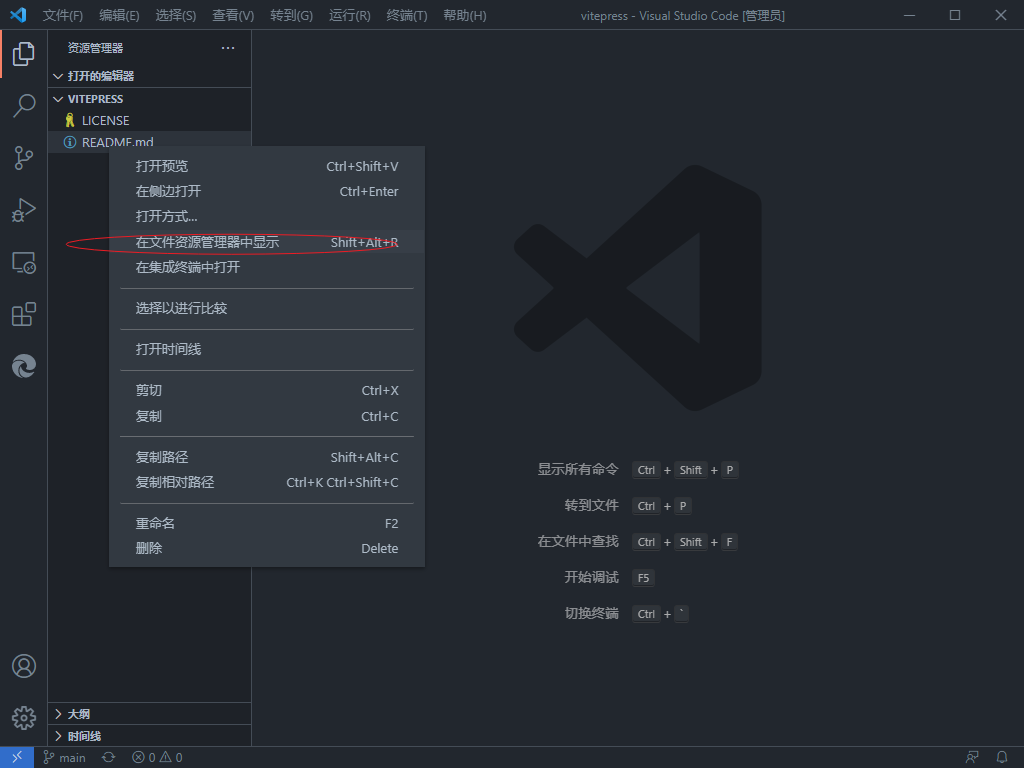Open the Extensions view

click(x=24, y=314)
